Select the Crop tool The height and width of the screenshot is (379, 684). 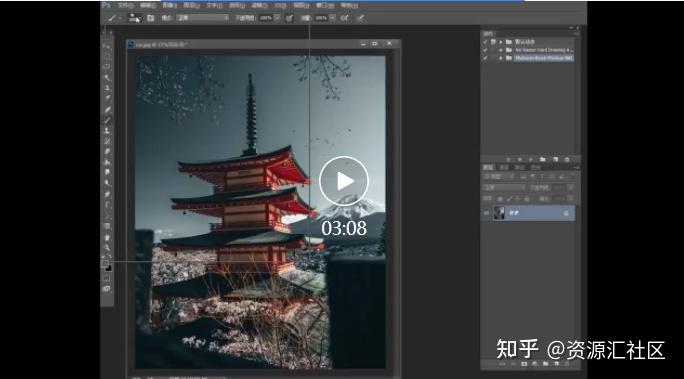107,88
